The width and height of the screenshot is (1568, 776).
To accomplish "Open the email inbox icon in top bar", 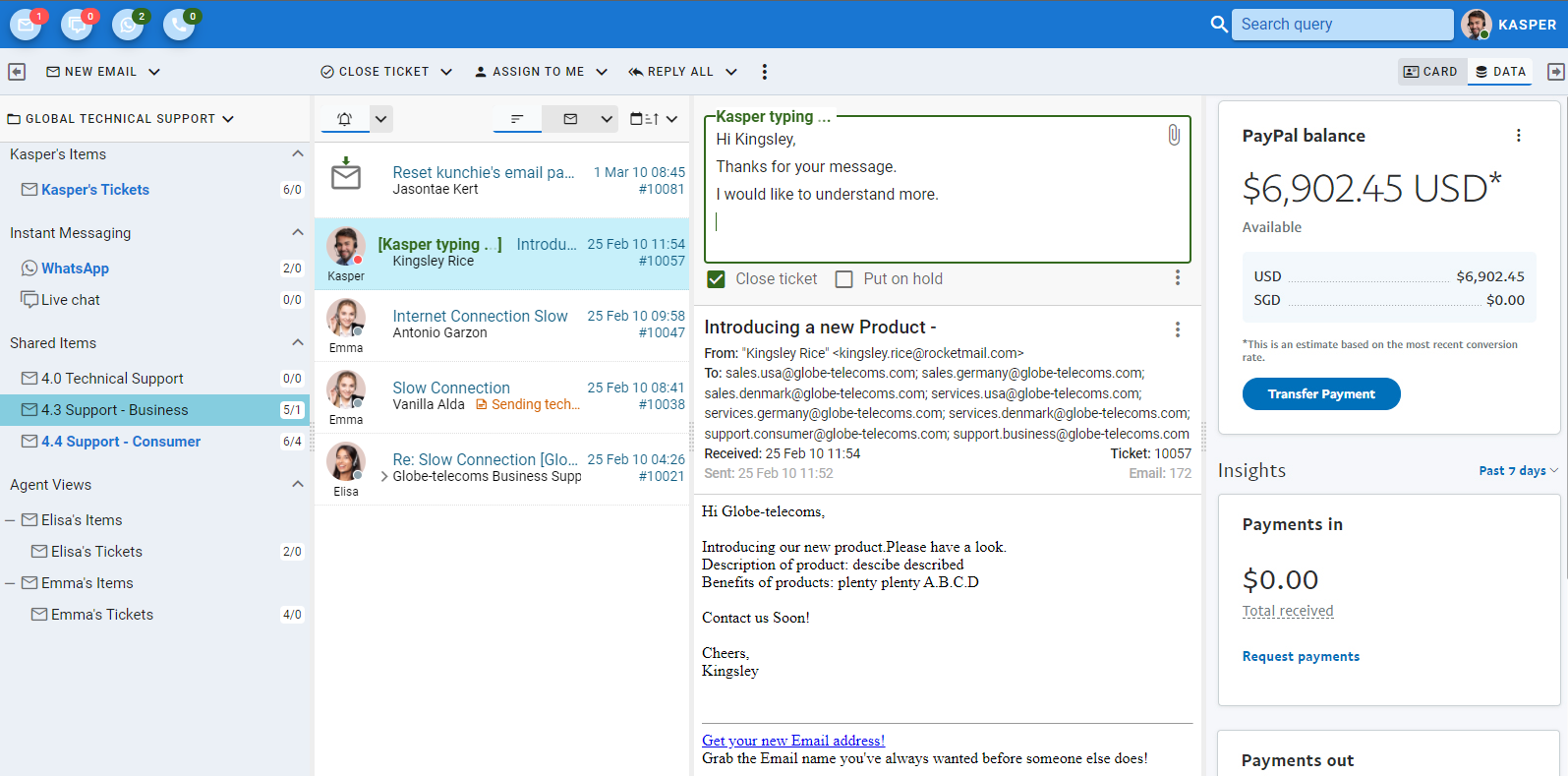I will point(26,25).
